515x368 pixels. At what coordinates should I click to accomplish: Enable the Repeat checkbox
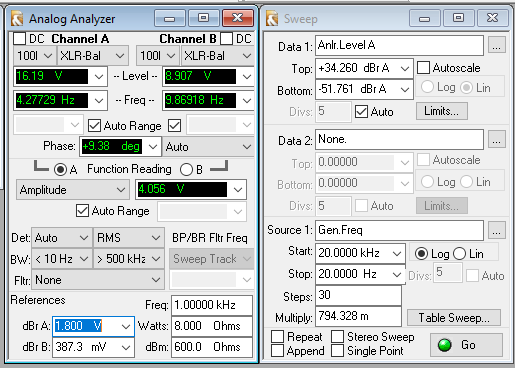click(x=278, y=337)
